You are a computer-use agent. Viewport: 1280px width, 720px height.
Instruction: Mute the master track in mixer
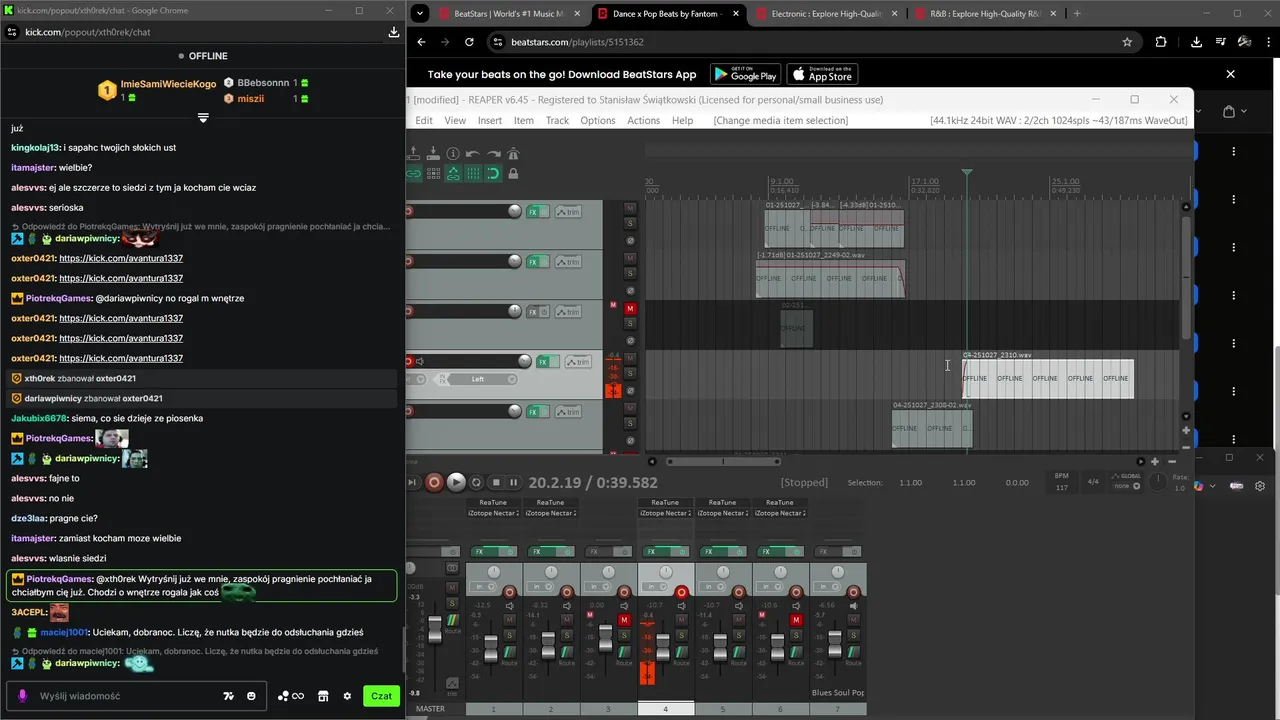[452, 587]
